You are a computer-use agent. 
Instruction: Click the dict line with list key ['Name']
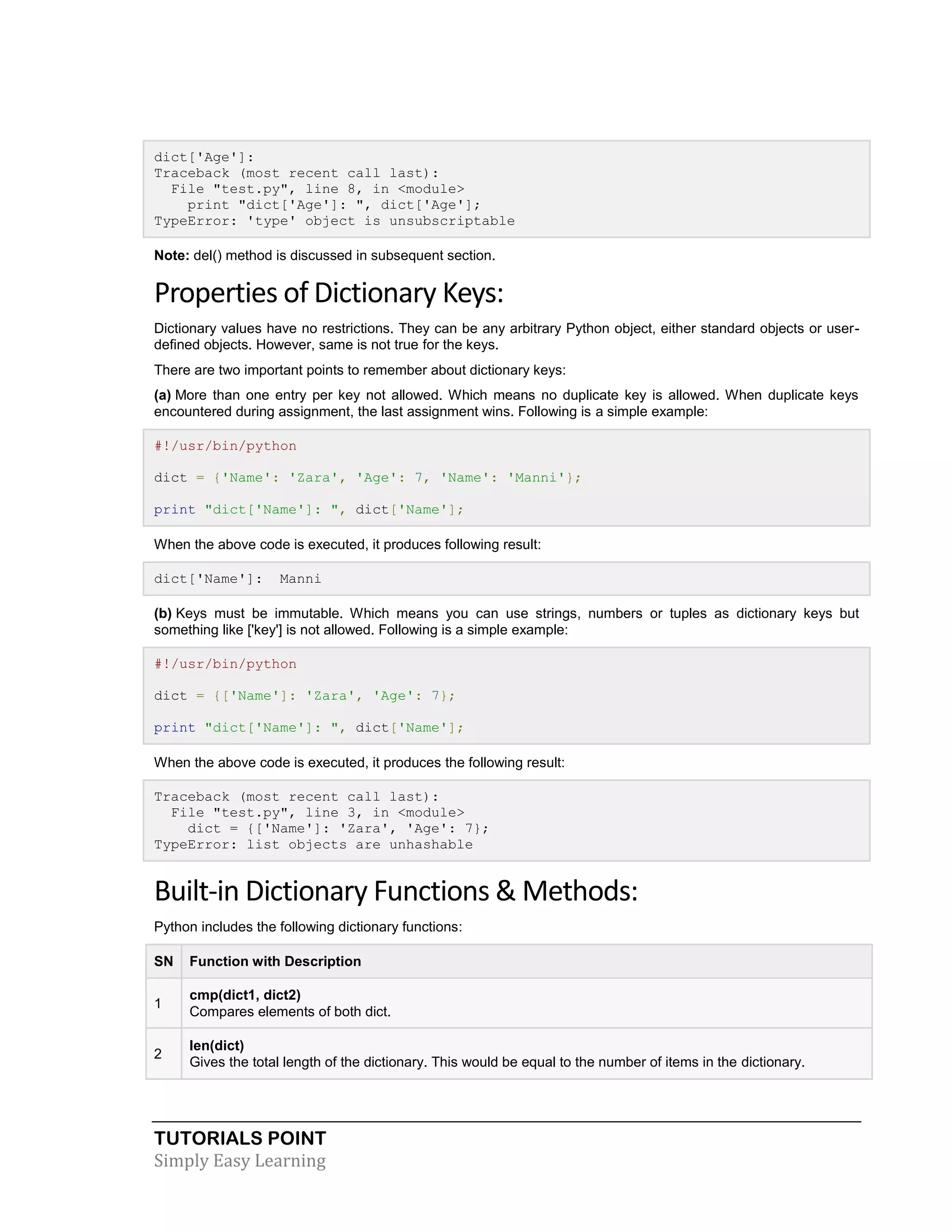pyautogui.click(x=304, y=695)
